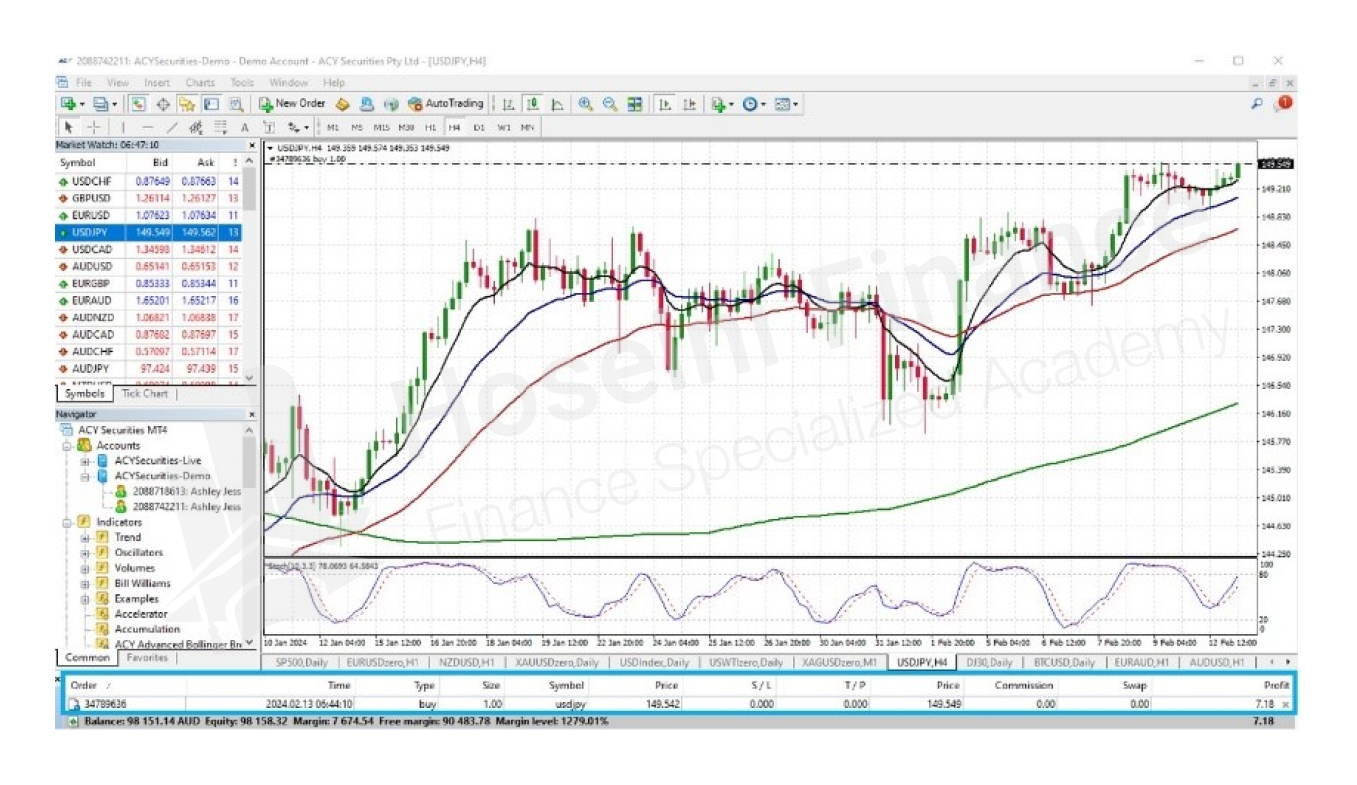Open the Periods clock dropdown
1357x785 pixels.
753,103
